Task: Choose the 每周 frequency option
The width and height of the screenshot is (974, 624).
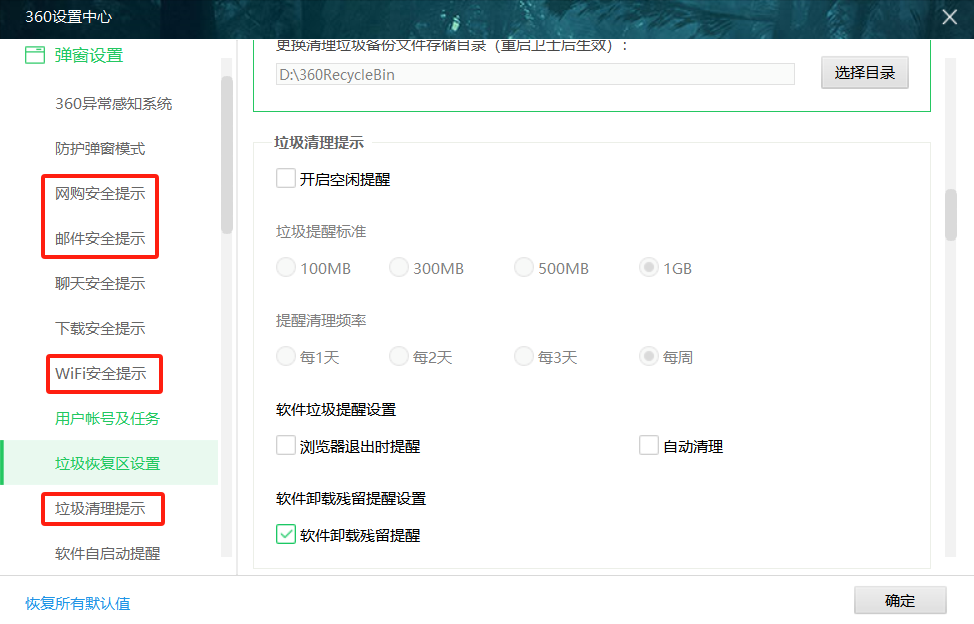Action: pos(649,357)
